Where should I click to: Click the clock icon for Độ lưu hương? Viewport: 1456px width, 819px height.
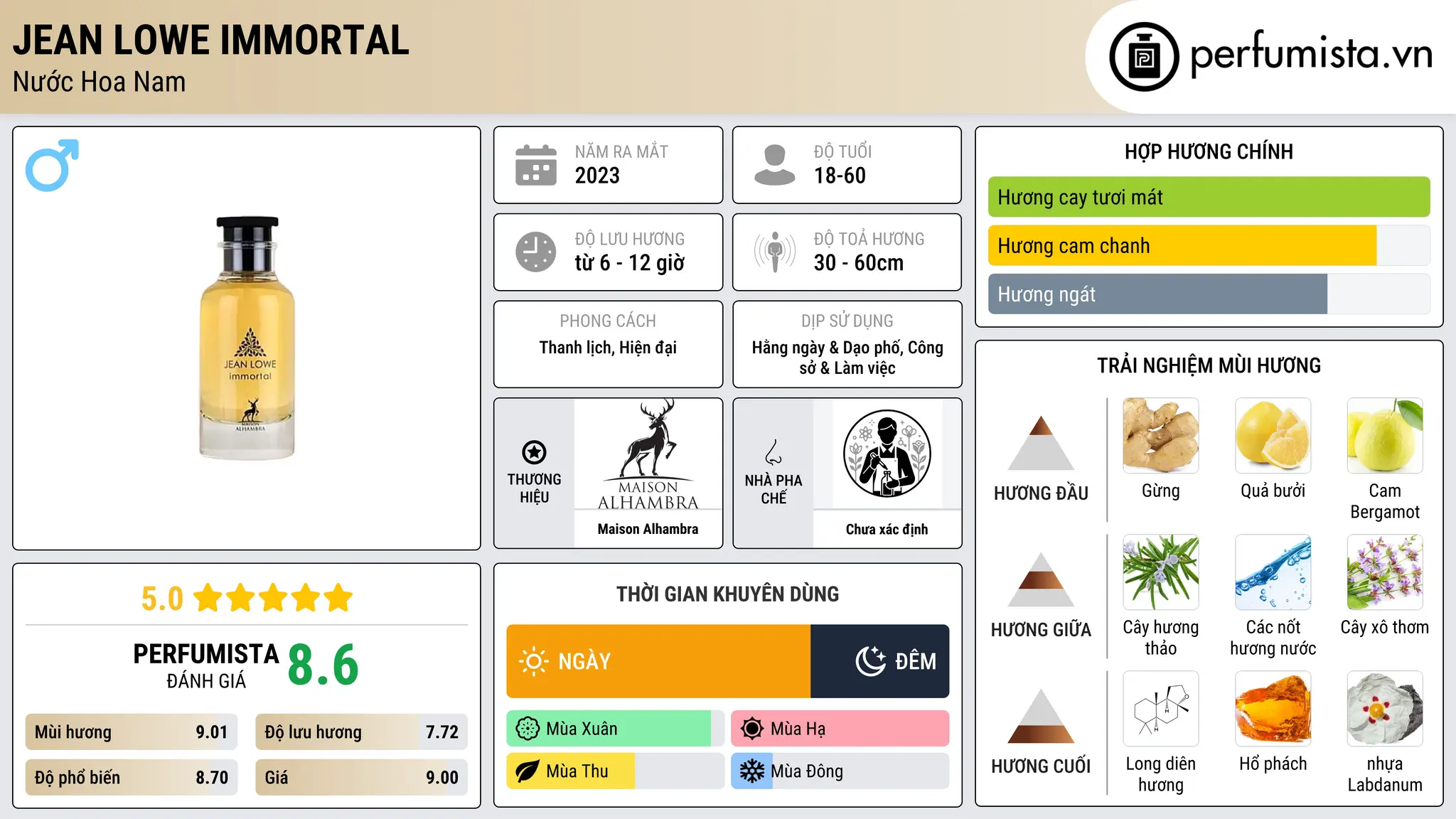pos(536,252)
